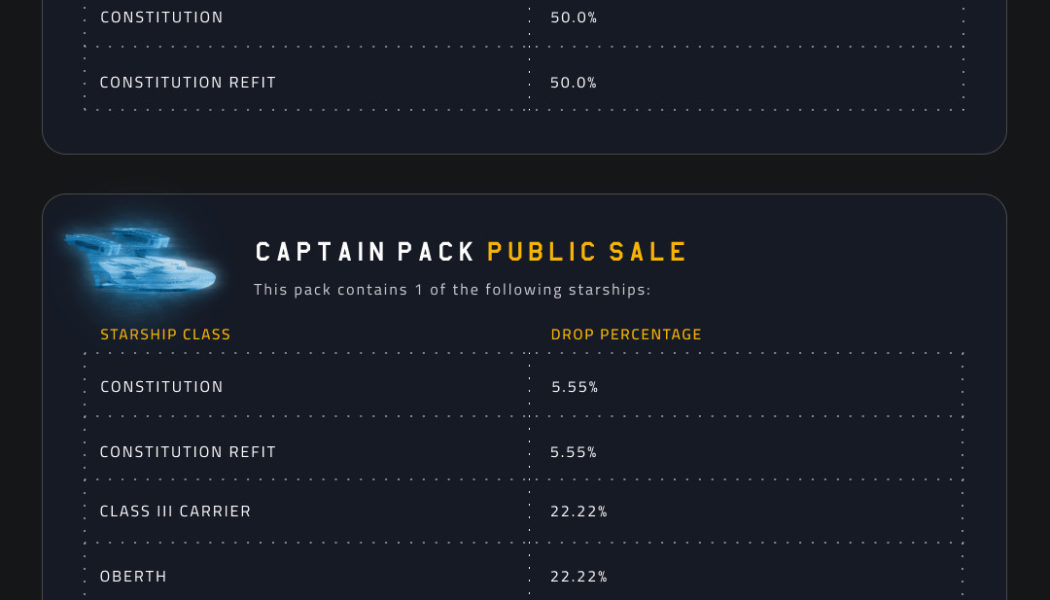1050x600 pixels.
Task: Click the blue starship hologram image
Action: tap(140, 260)
